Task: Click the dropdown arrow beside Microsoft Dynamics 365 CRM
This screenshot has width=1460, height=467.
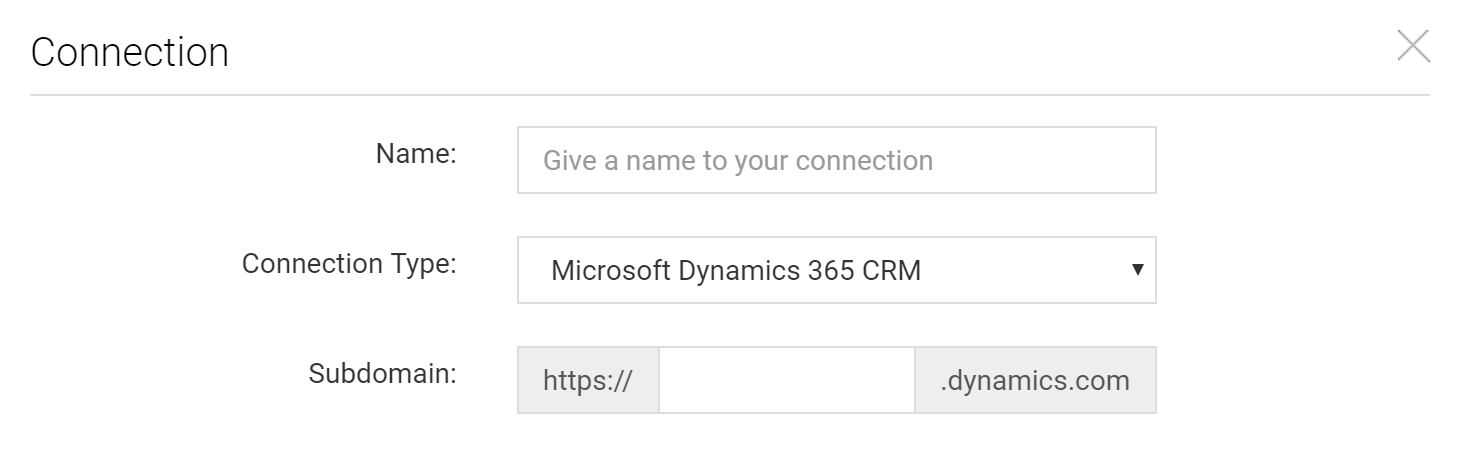Action: pos(1137,270)
